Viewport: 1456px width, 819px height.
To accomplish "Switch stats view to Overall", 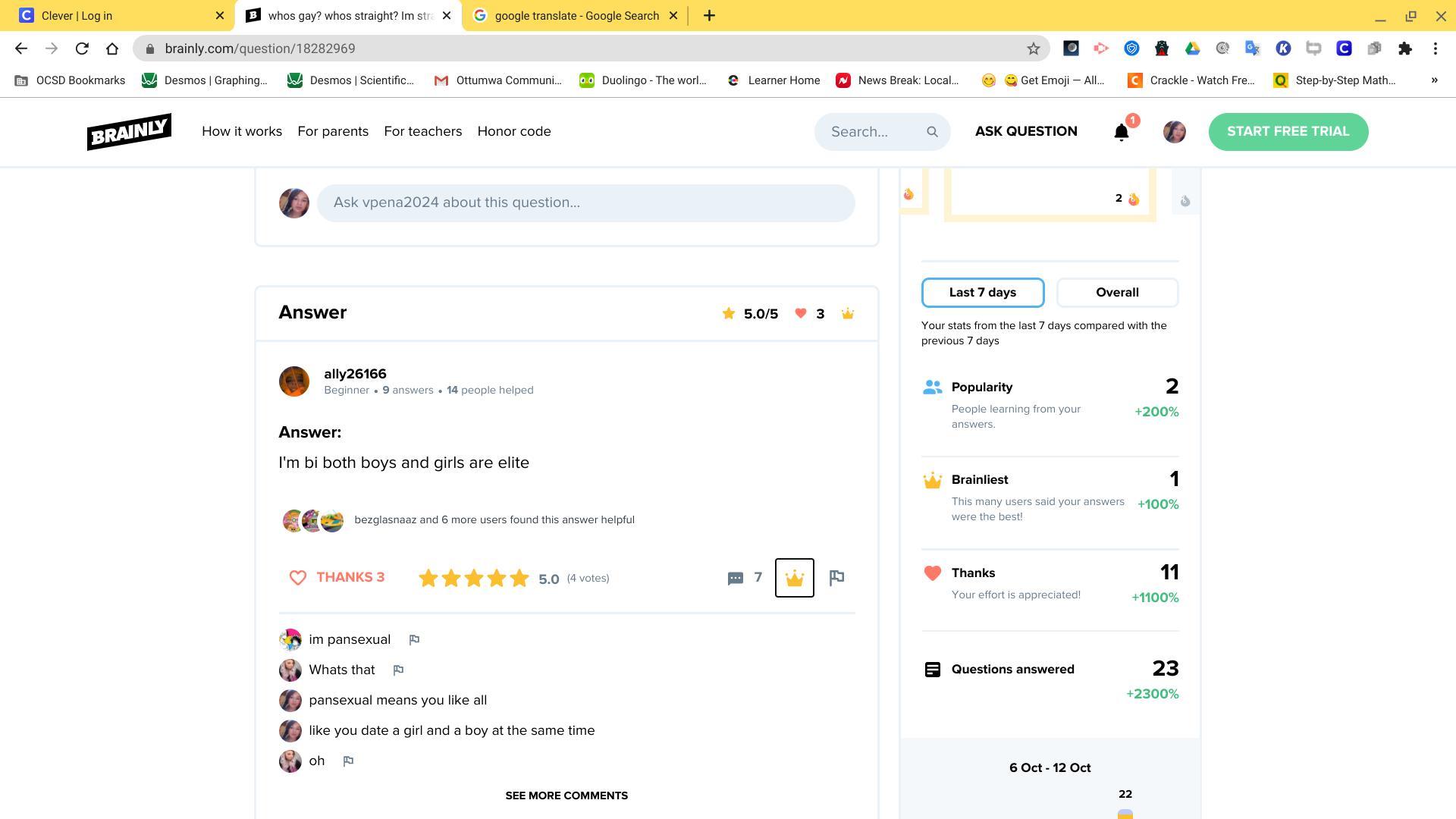I will click(x=1116, y=293).
